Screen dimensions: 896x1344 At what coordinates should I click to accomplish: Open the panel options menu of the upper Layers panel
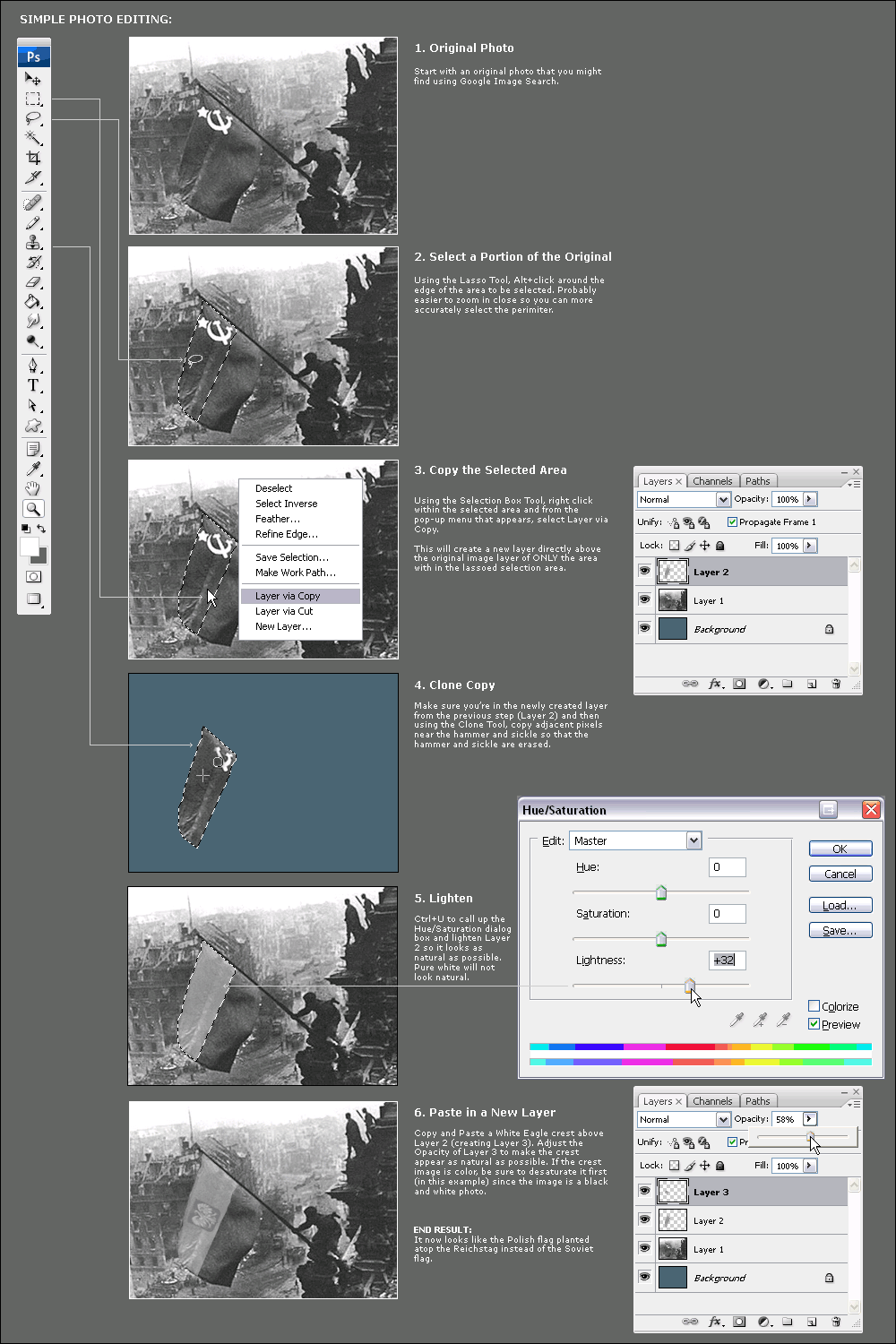pos(854,484)
